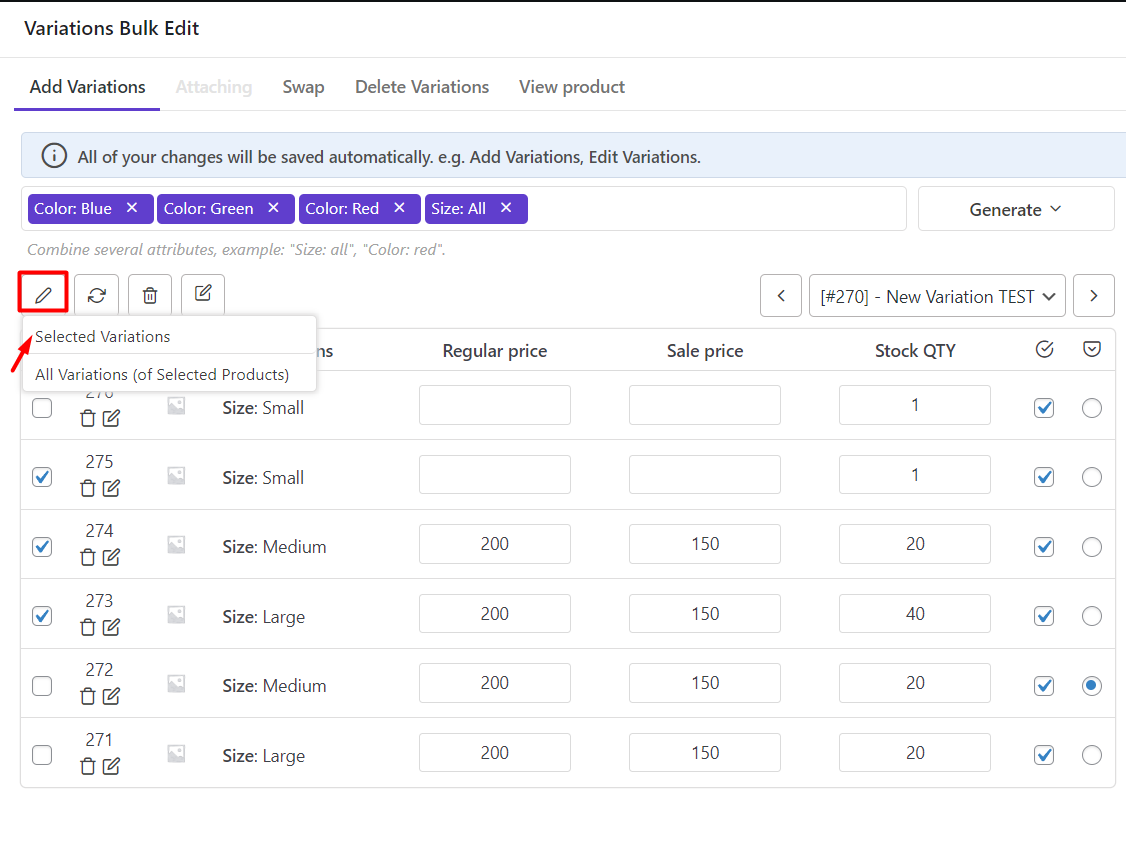Screen dimensions: 1126x843
Task: Remove the Color: Blue attribute tag
Action: [132, 208]
